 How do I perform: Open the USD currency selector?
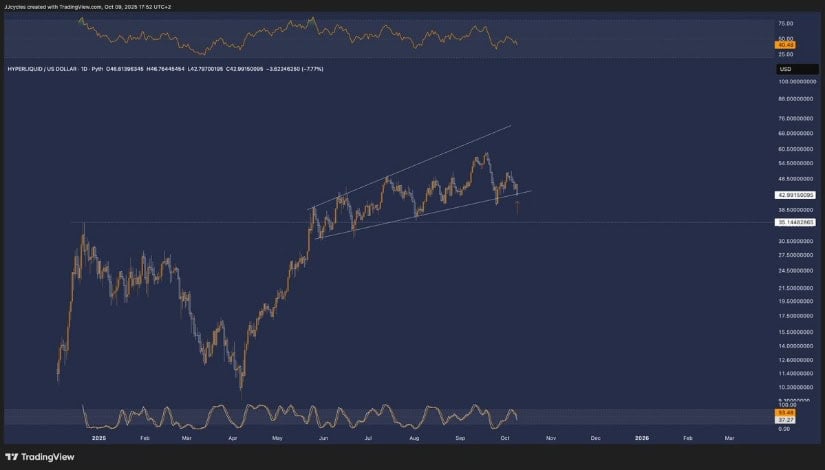pyautogui.click(x=785, y=69)
